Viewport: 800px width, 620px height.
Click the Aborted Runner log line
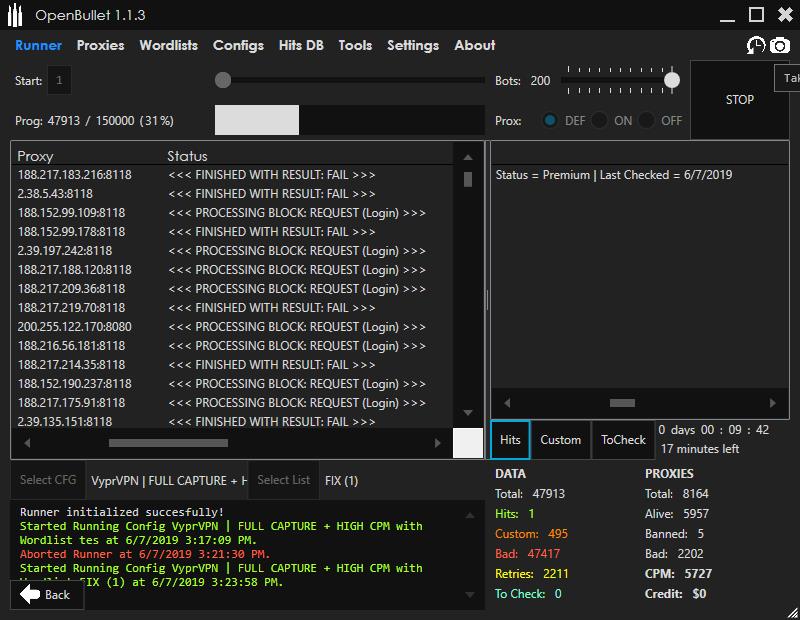pyautogui.click(x=145, y=554)
